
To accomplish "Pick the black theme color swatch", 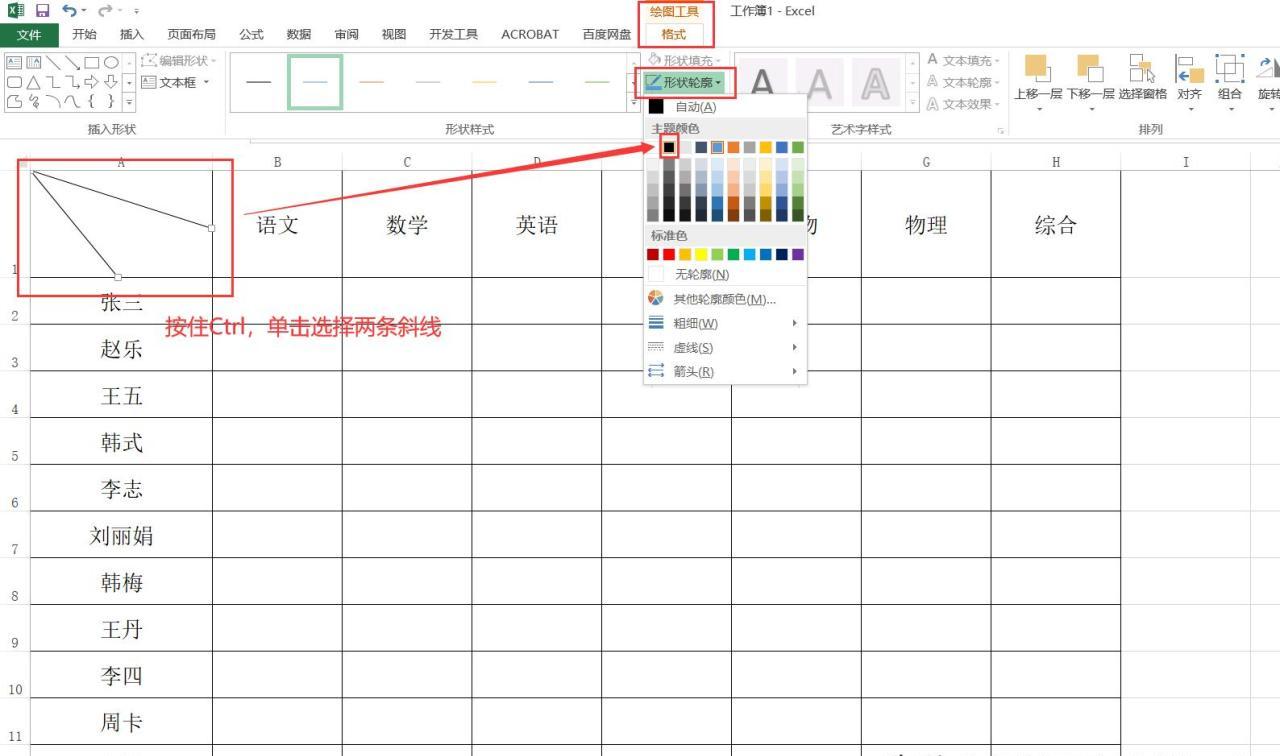I will tap(669, 147).
